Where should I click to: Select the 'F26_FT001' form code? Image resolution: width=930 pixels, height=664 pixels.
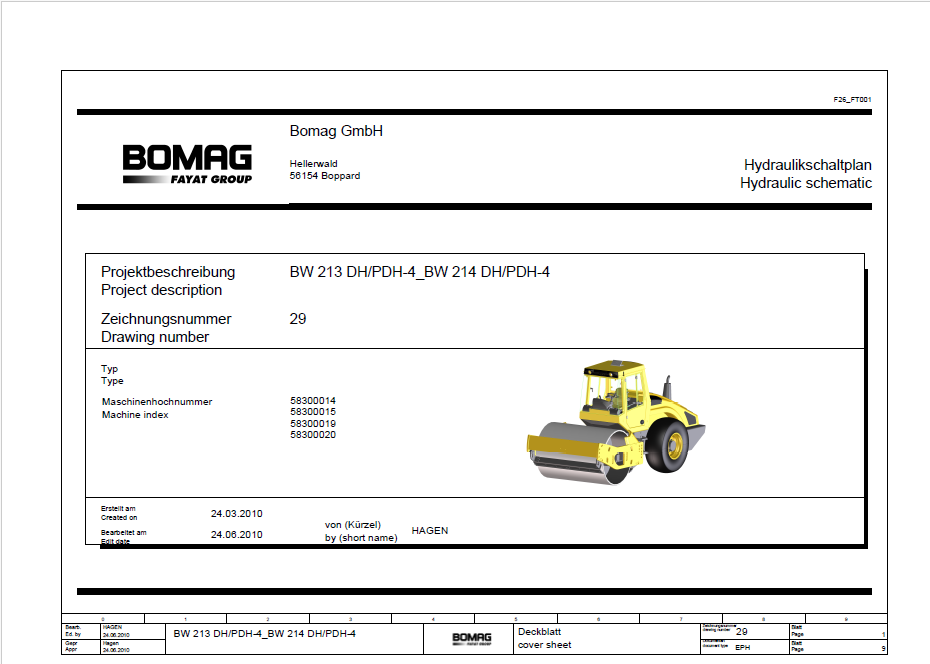click(x=852, y=100)
